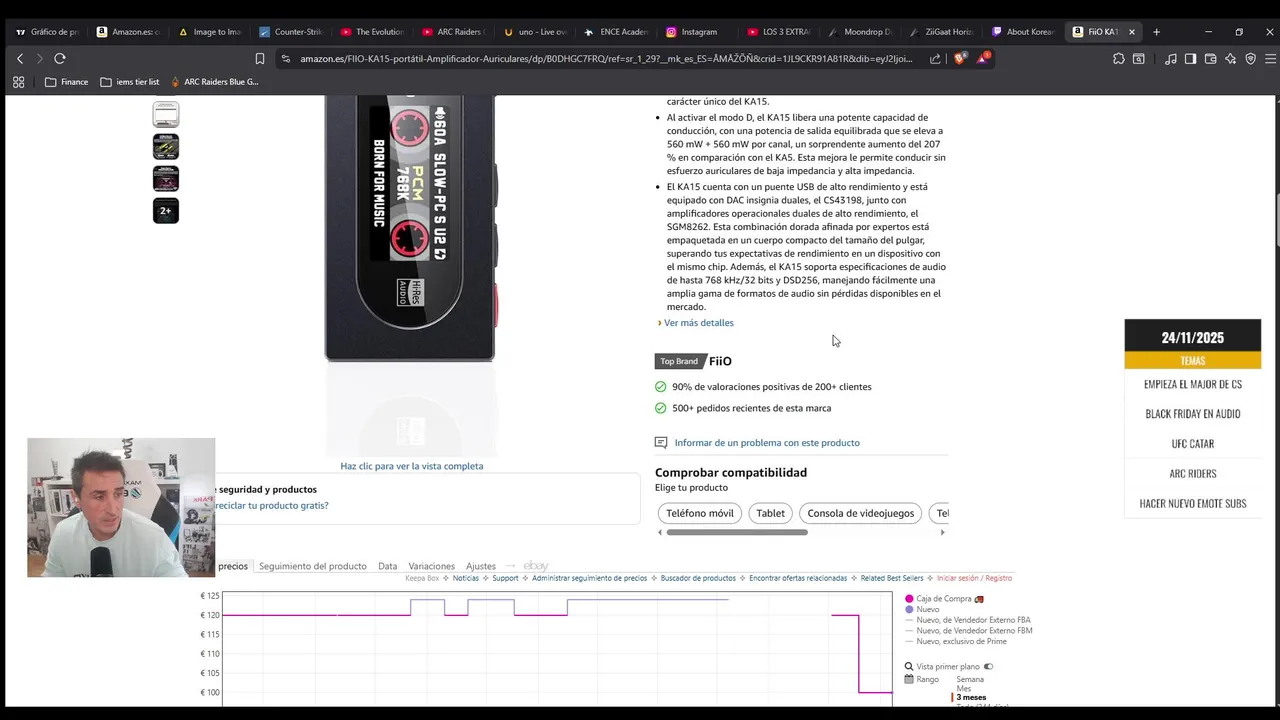Open the Brave Wallet icon

tap(1210, 59)
